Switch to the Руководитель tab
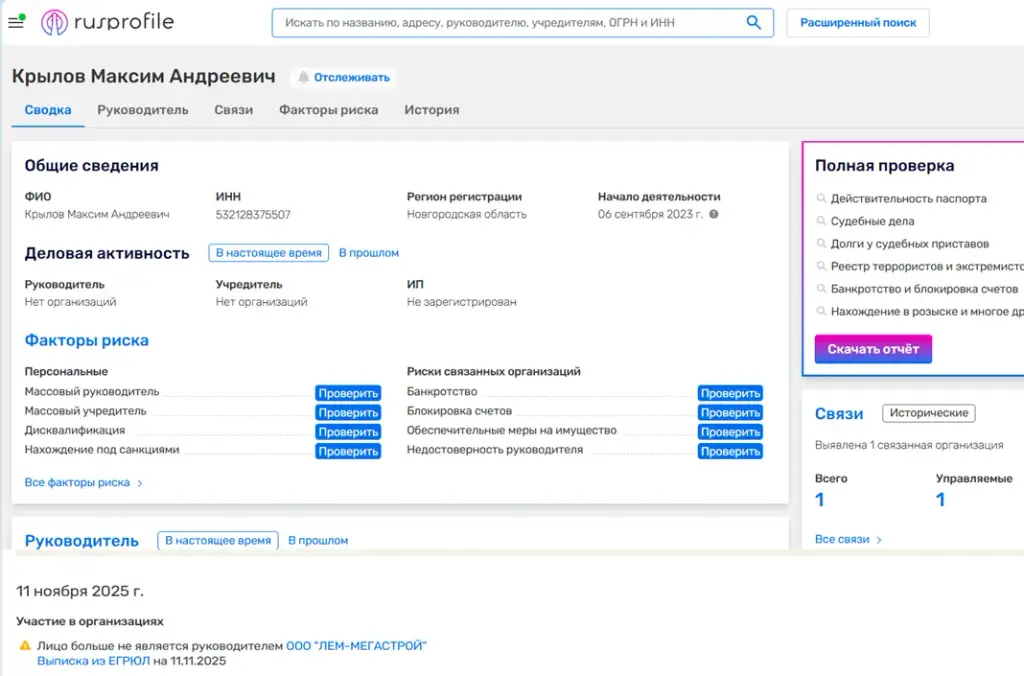Viewport: 1024px width, 676px height. click(x=142, y=110)
